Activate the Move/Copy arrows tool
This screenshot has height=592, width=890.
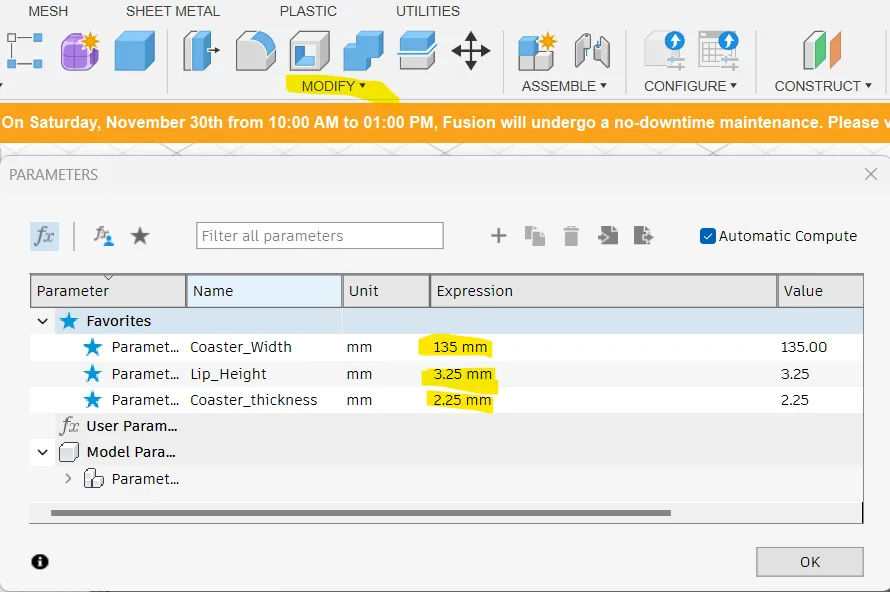[x=471, y=51]
